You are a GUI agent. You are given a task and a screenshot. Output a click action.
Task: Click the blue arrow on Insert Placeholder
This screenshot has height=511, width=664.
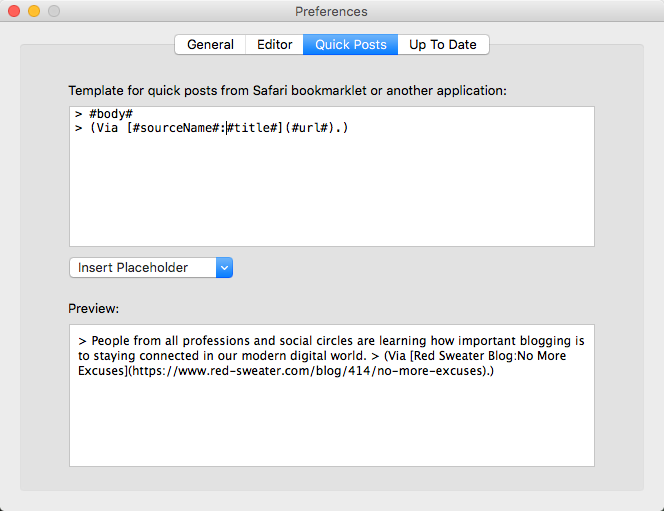[224, 268]
